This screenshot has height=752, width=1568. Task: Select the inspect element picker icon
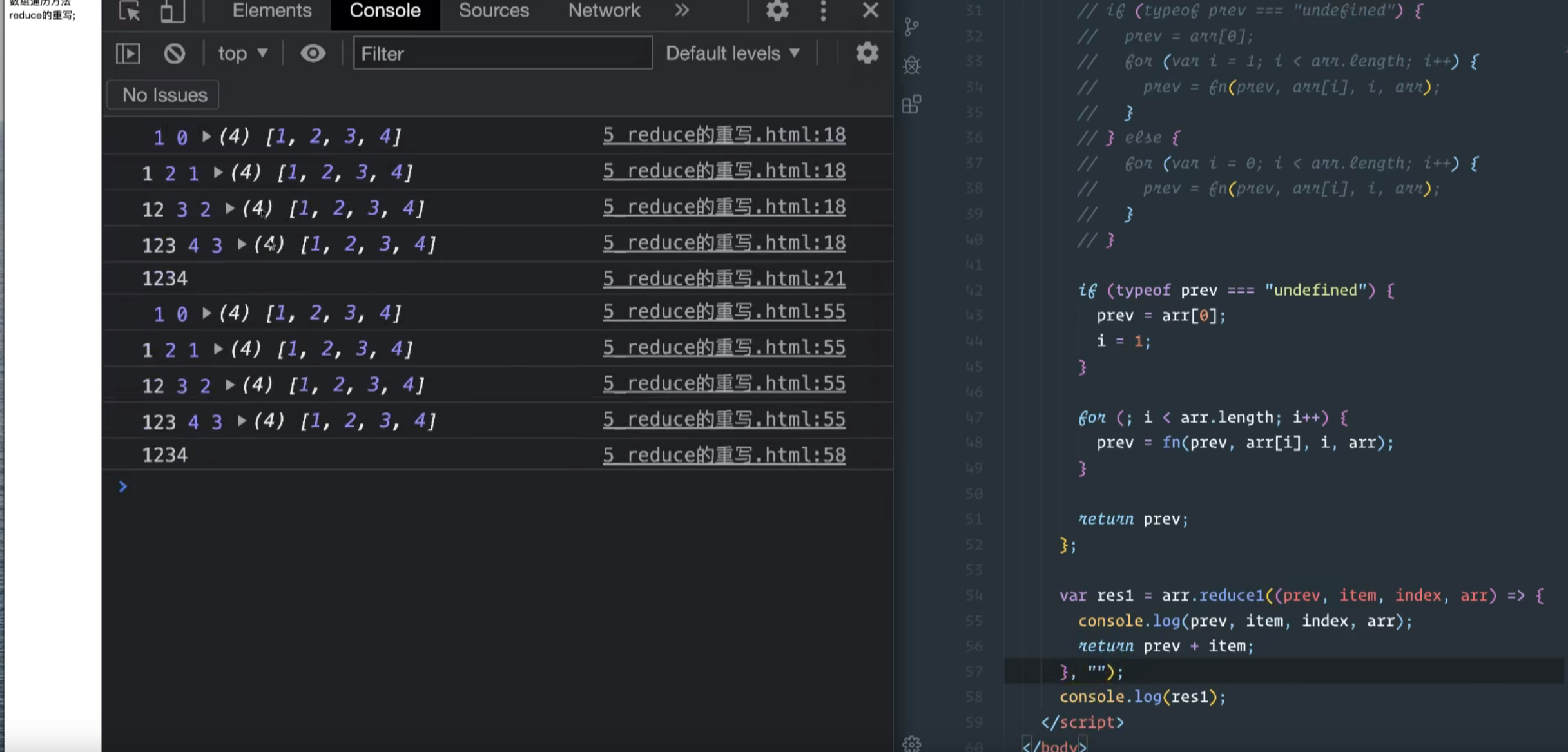point(130,11)
